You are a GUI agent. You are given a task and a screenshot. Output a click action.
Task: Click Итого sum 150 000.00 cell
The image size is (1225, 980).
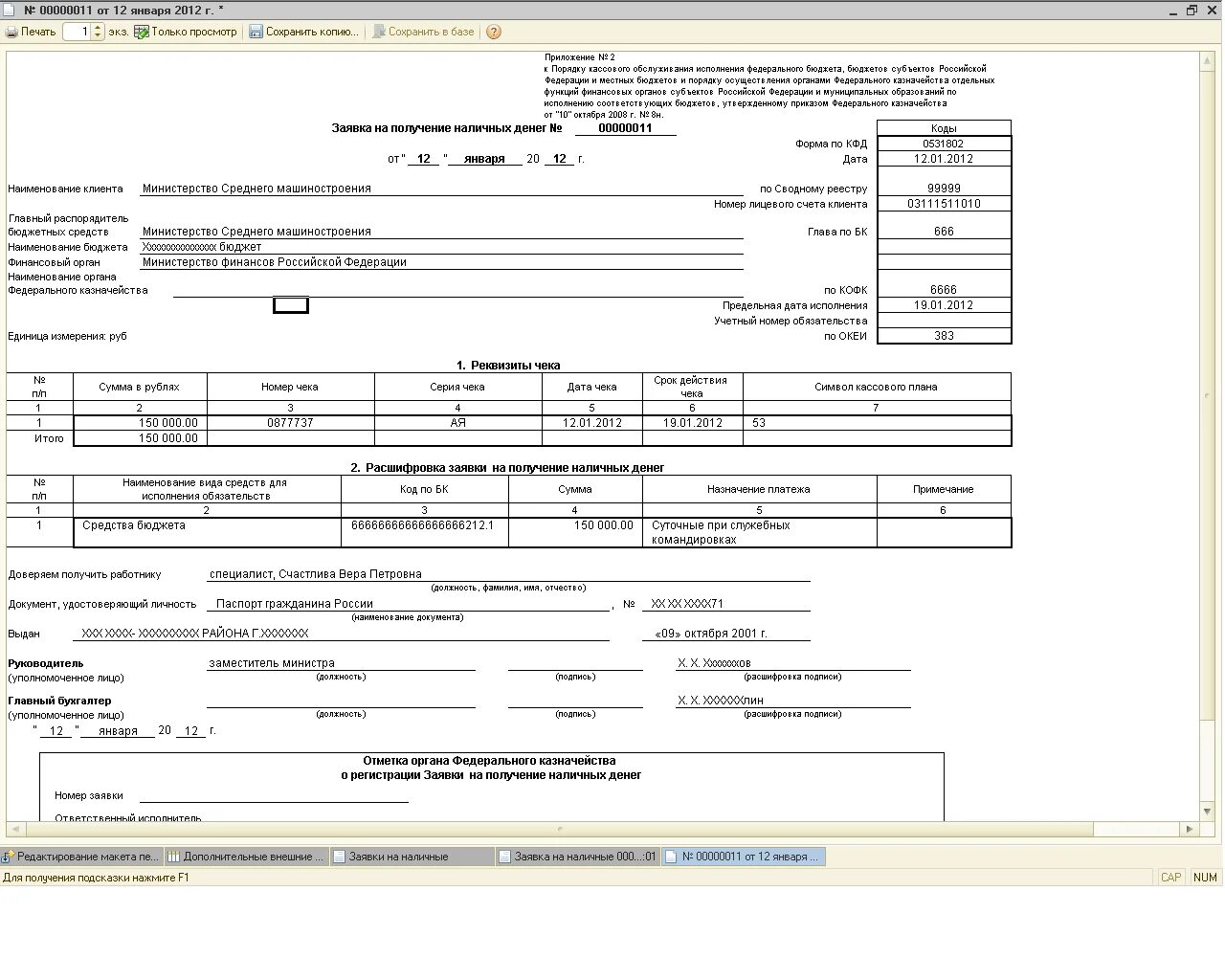tap(140, 438)
